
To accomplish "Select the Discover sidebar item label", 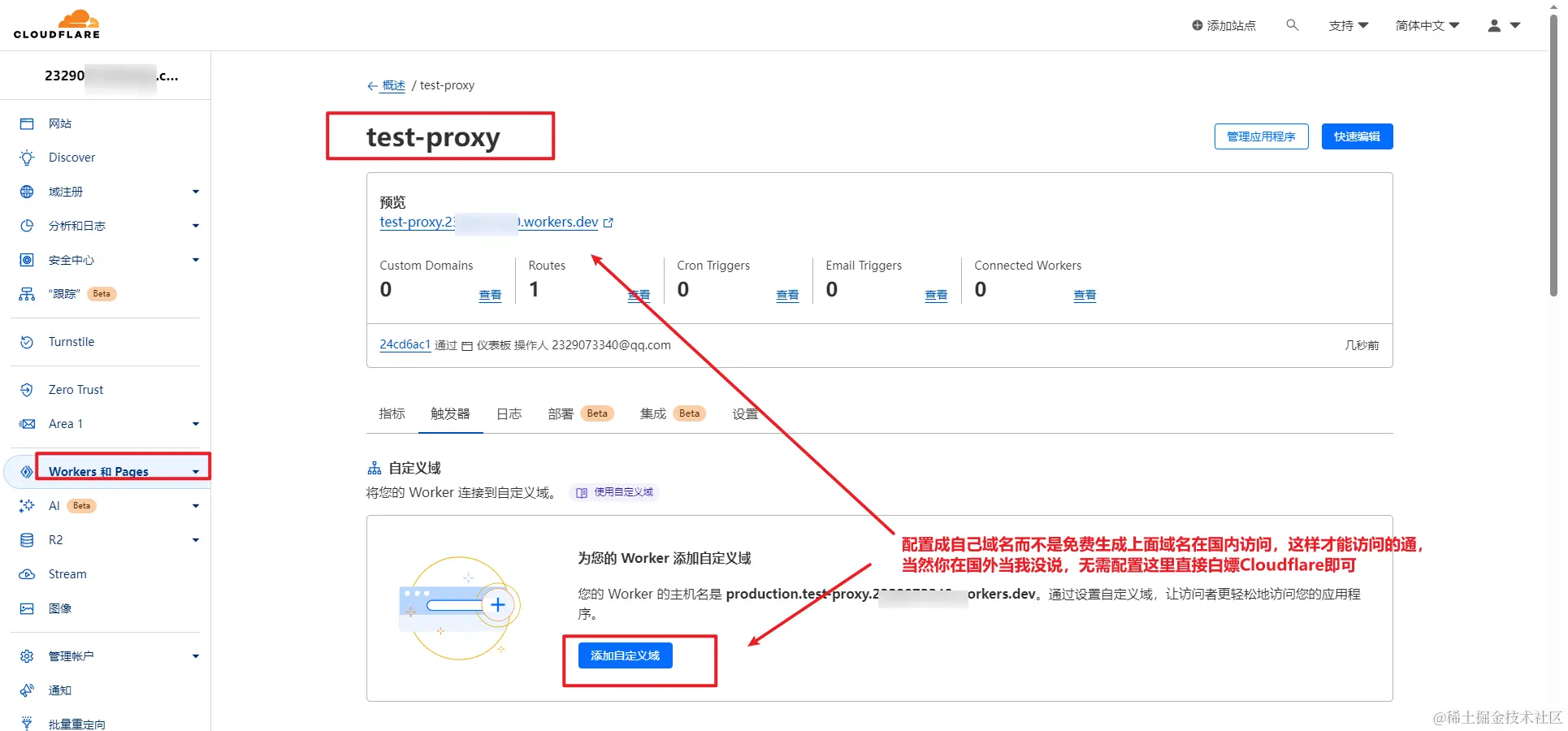I will tap(71, 158).
